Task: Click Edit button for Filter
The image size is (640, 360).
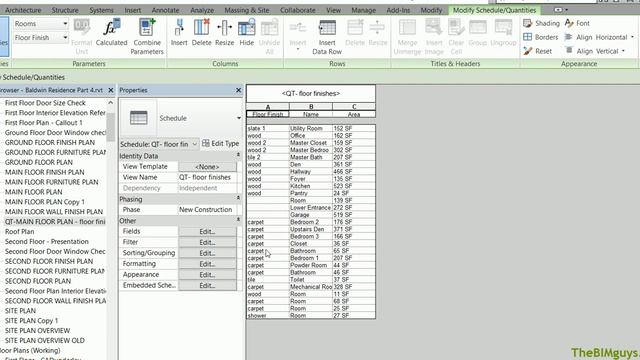Action: coord(207,242)
